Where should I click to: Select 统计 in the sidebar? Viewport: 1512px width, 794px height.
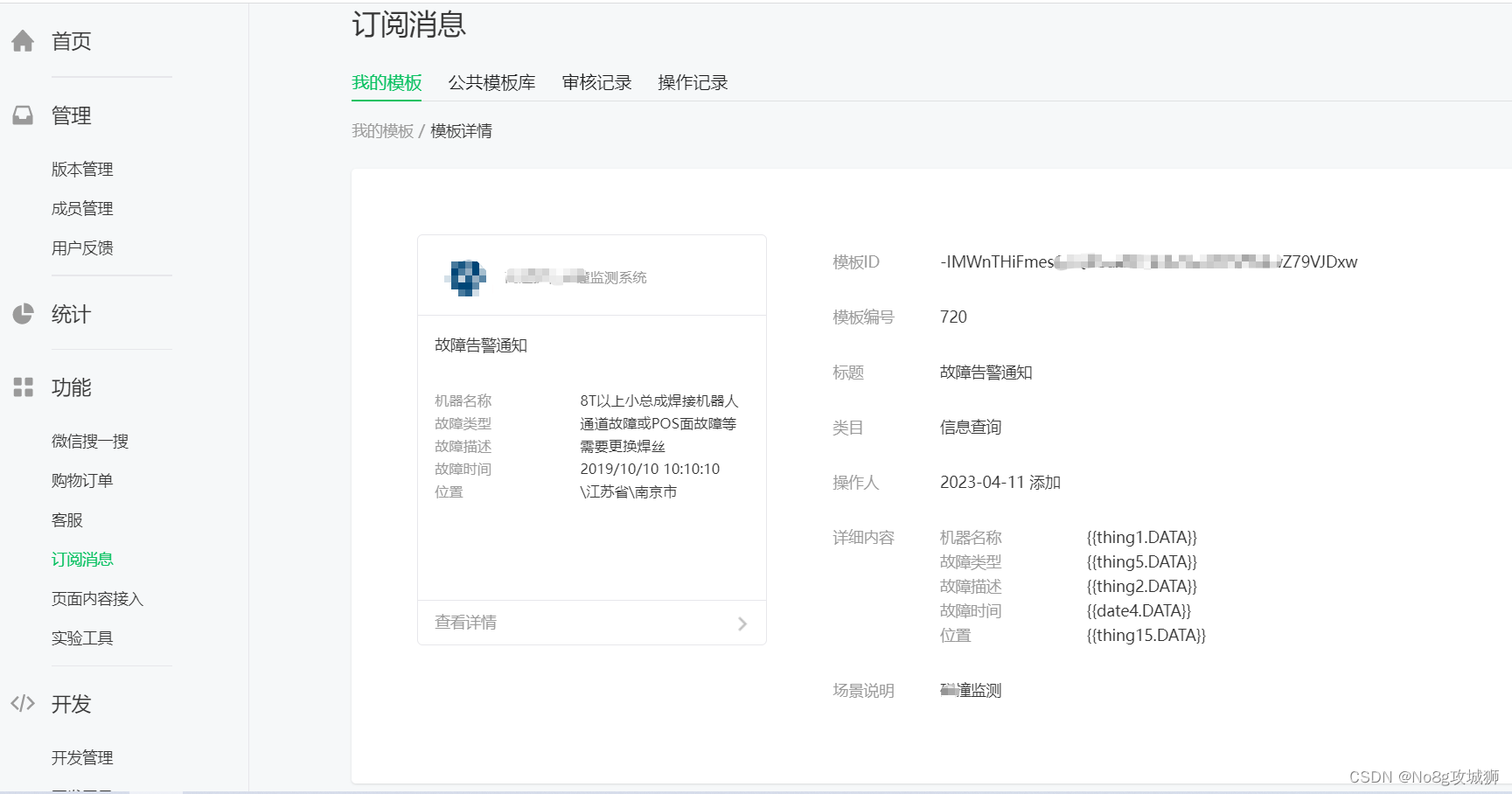[x=71, y=314]
